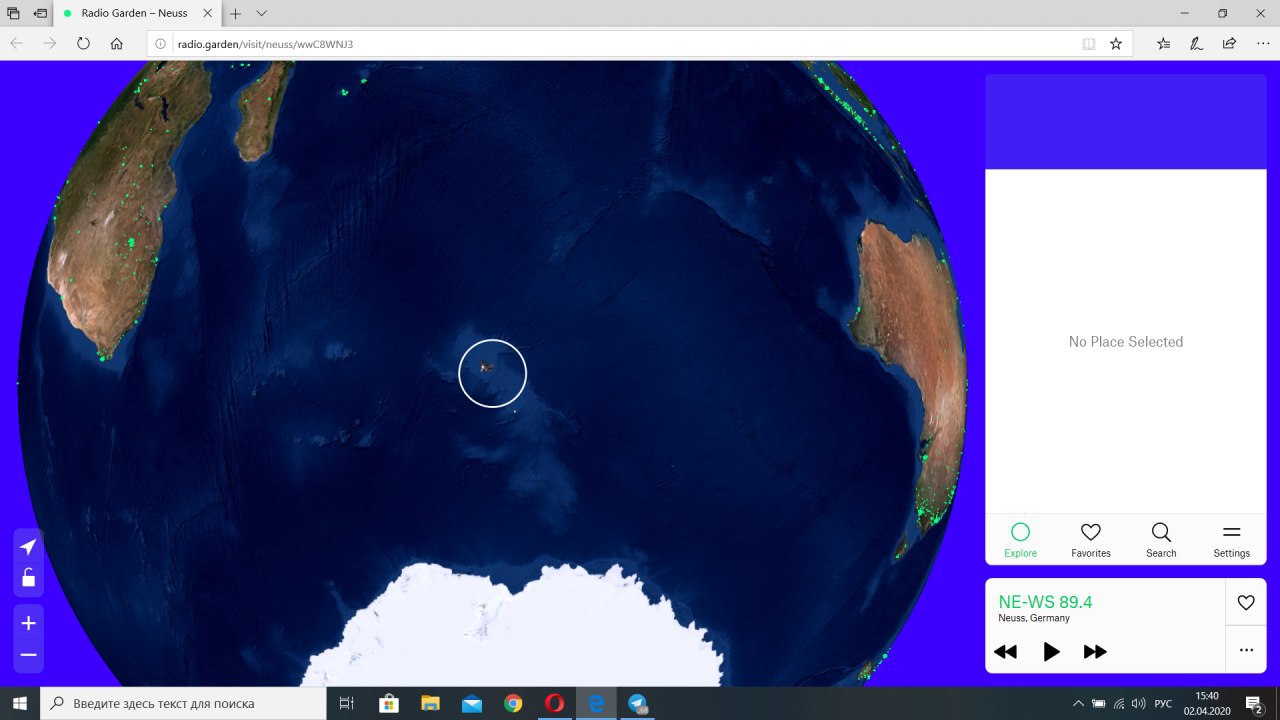Screen dimensions: 1280x720
Task: Go back in browser history
Action: coord(17,44)
